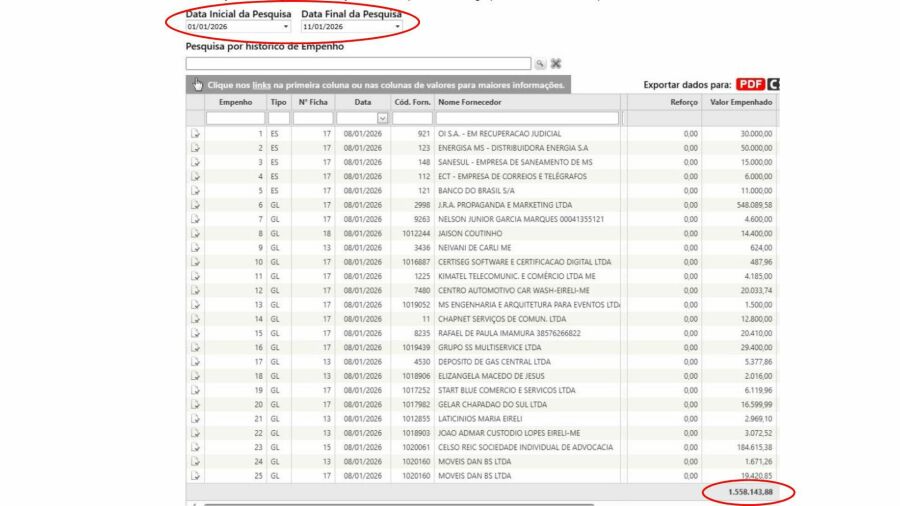
Task: Sort by Cód. Forn. column header
Action: coord(412,102)
